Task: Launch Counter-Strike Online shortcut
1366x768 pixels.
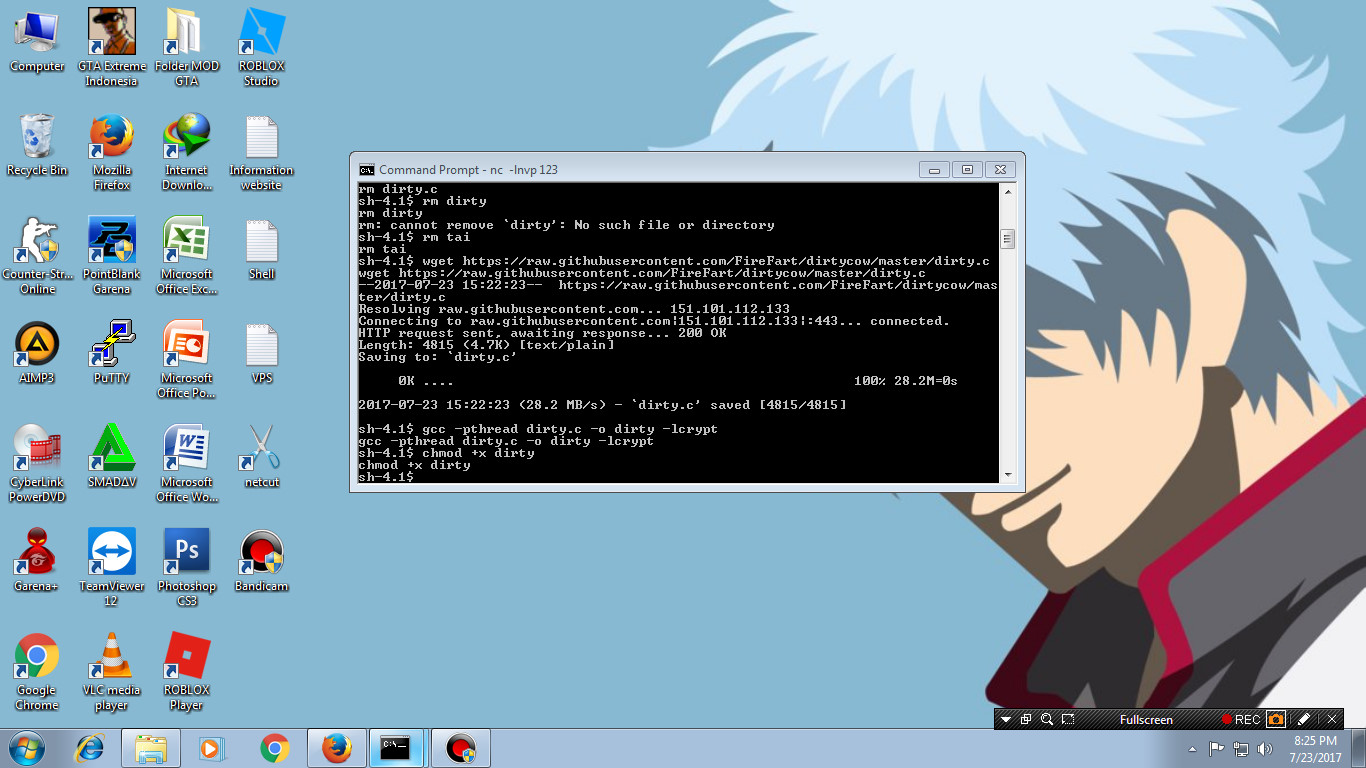Action: tap(37, 255)
